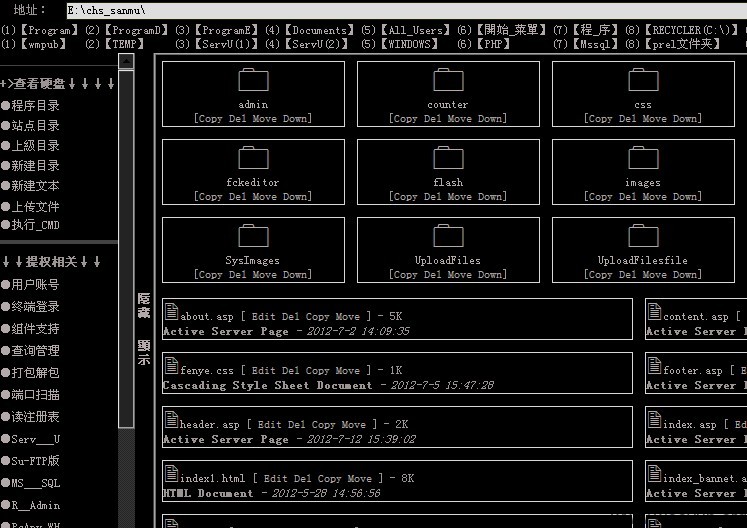Viewport: 747px width, 528px height.
Task: Open the admin folder icon
Action: pos(253,80)
